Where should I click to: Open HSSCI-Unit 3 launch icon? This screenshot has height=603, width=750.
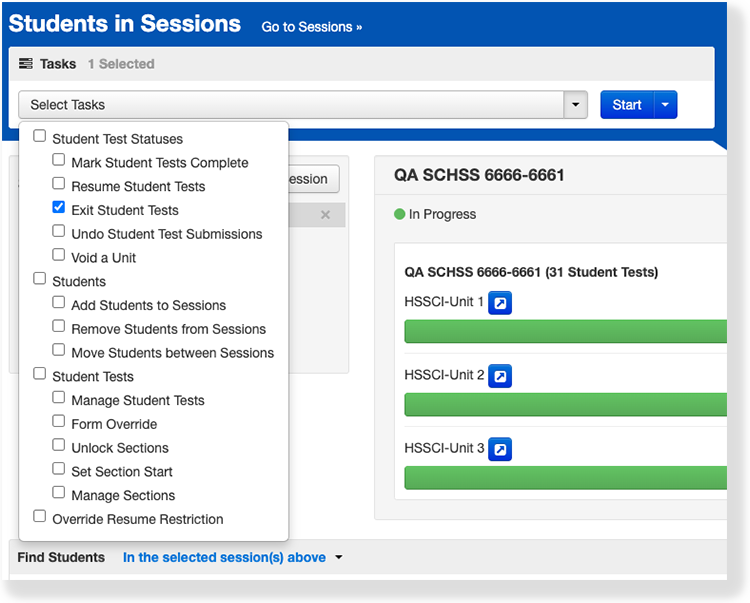[500, 449]
